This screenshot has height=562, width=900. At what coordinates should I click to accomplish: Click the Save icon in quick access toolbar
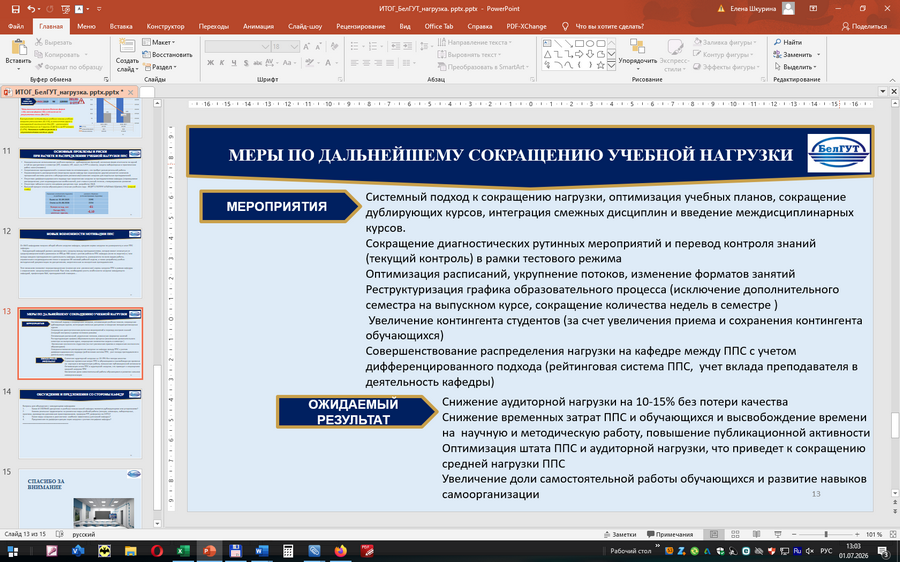(x=15, y=9)
